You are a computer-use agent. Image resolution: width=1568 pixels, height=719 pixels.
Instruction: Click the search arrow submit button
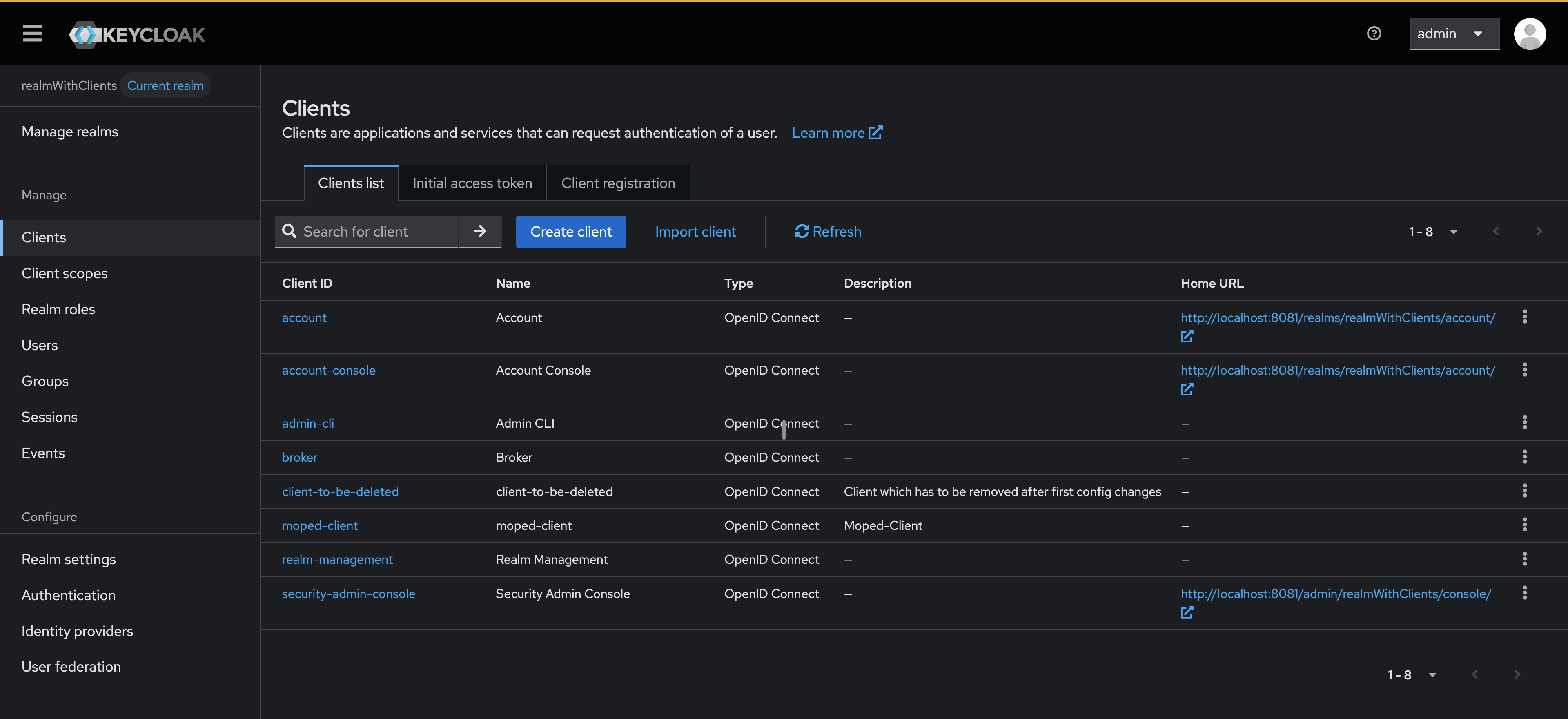coord(480,231)
